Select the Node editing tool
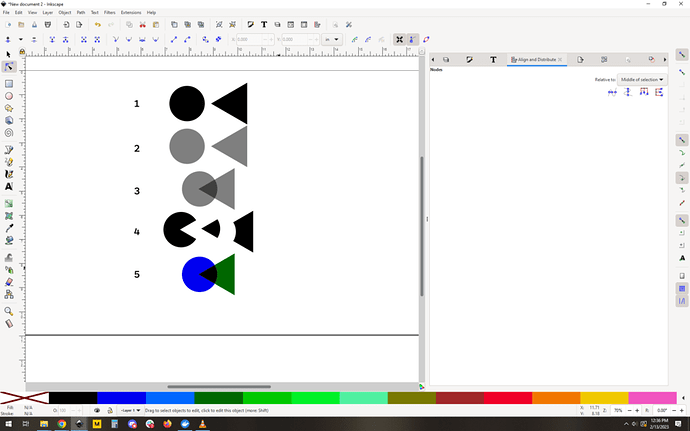The width and height of the screenshot is (690, 431). 9,68
